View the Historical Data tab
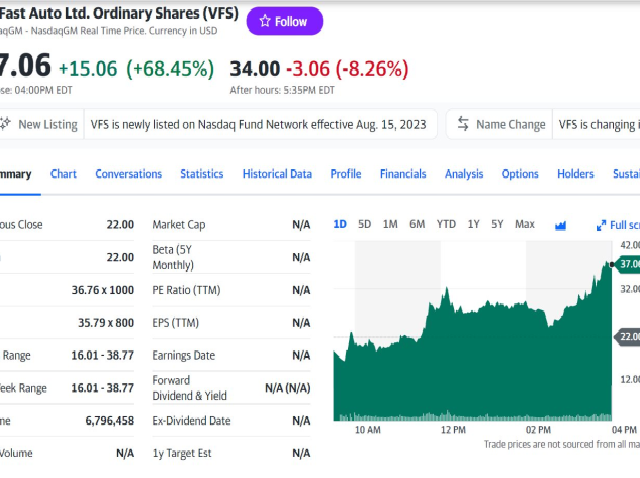 (x=277, y=174)
